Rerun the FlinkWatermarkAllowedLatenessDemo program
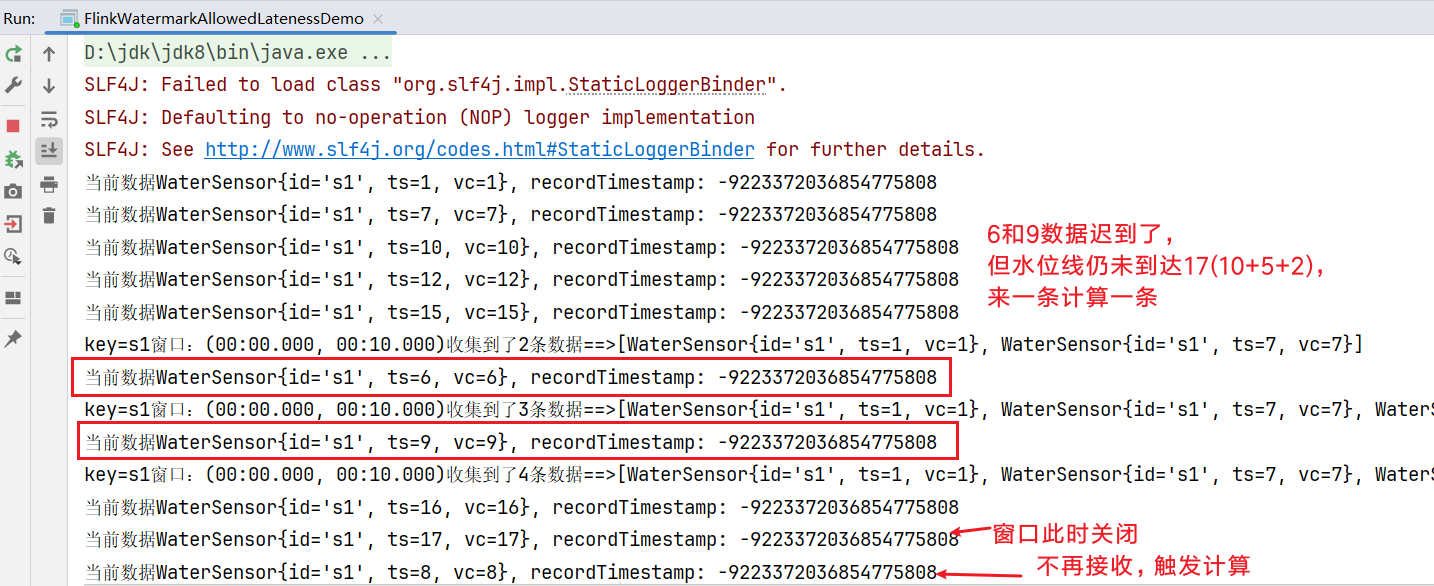This screenshot has width=1434, height=586. (13, 55)
